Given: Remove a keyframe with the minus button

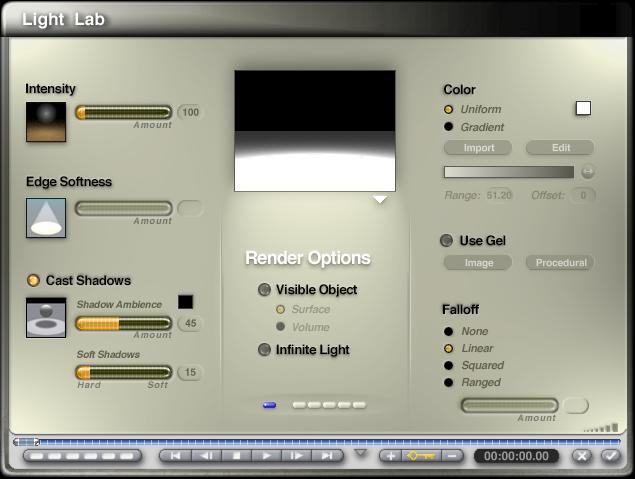Looking at the screenshot, I should point(452,456).
